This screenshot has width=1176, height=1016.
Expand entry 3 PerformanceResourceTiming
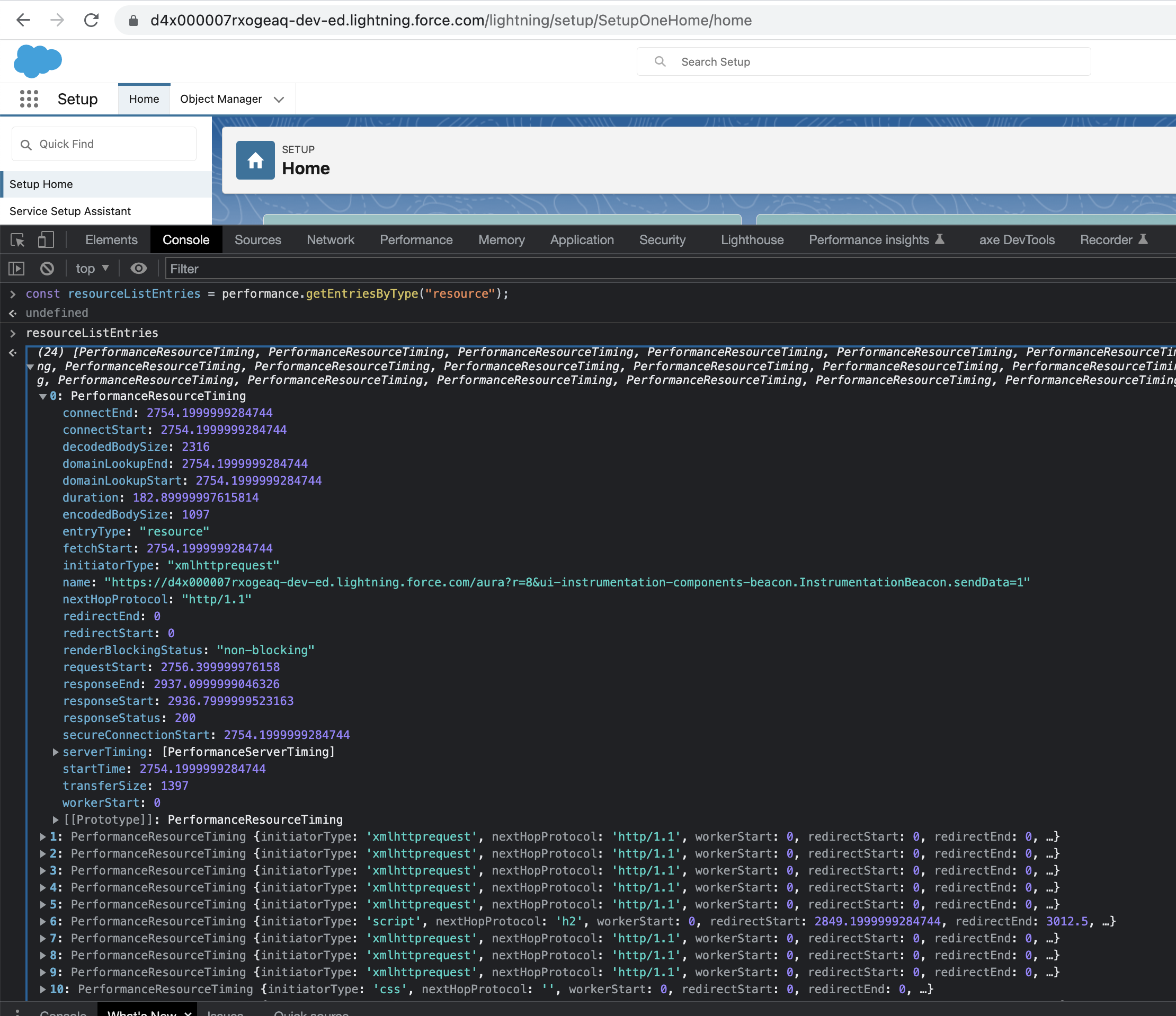click(42, 871)
